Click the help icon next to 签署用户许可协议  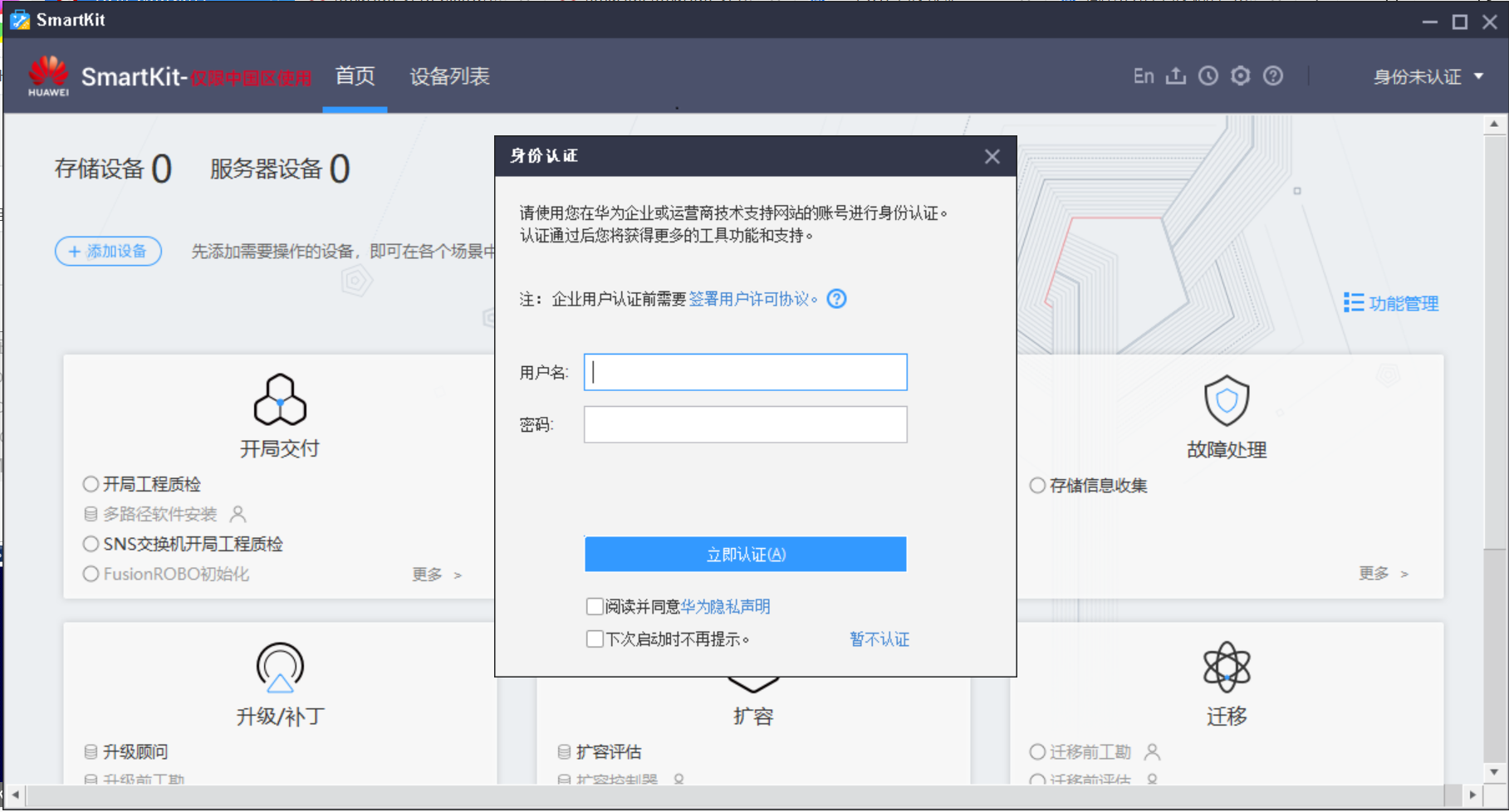[x=836, y=299]
